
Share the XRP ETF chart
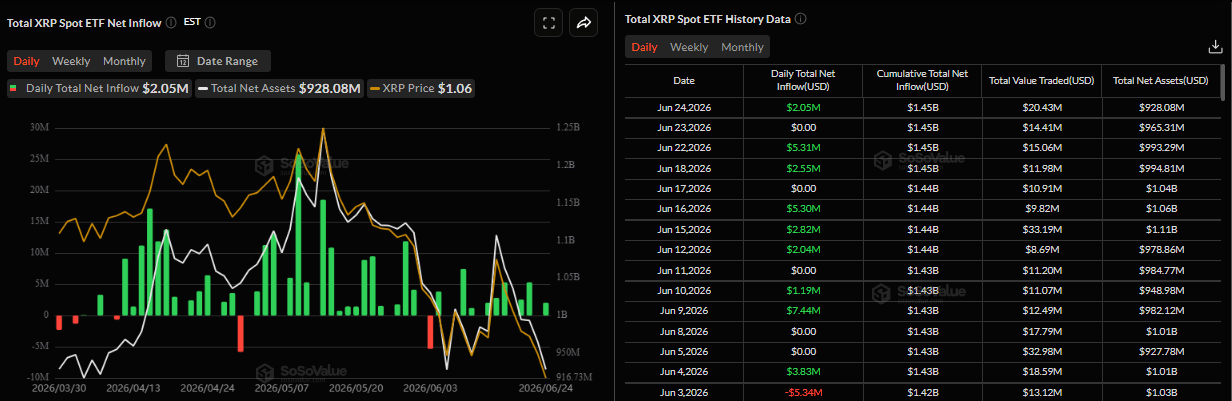pos(584,23)
